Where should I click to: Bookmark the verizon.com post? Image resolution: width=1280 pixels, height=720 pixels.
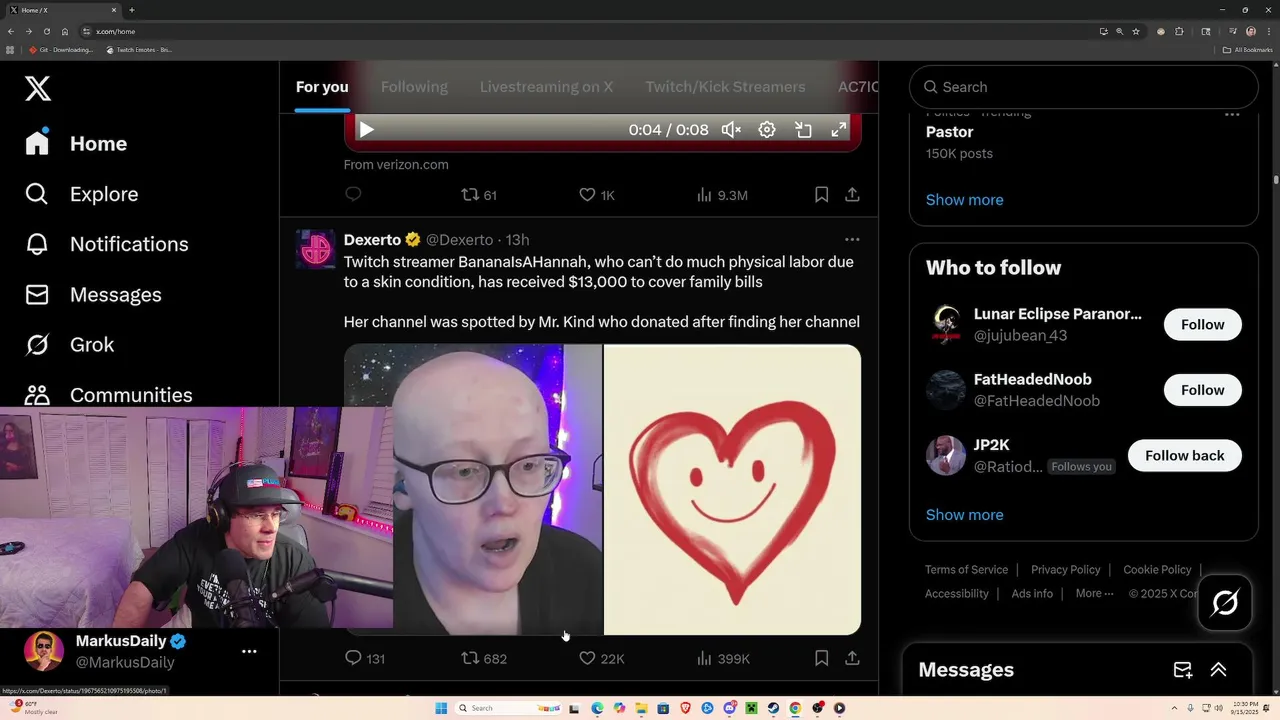tap(821, 195)
